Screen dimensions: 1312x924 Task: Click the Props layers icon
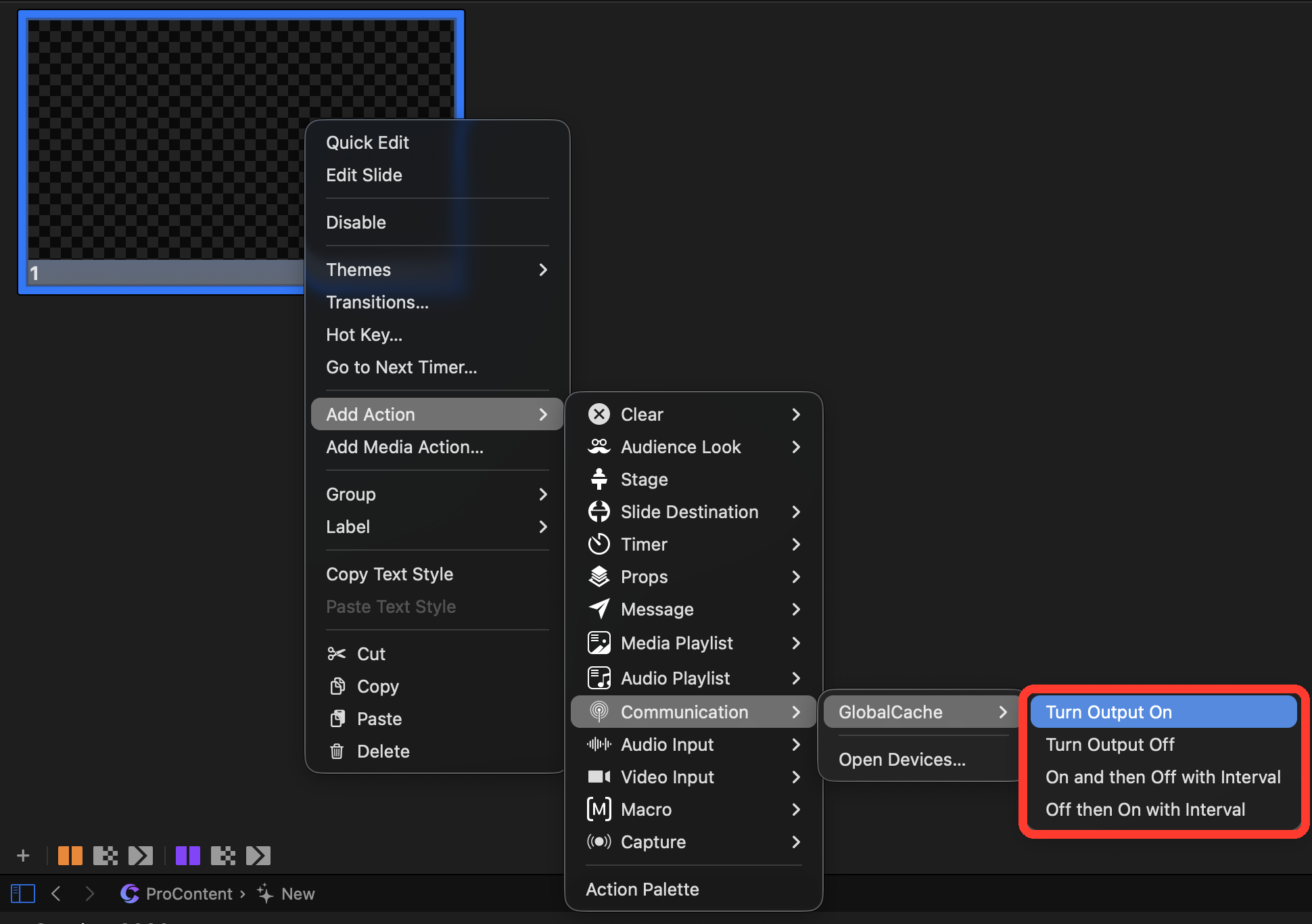pos(599,576)
